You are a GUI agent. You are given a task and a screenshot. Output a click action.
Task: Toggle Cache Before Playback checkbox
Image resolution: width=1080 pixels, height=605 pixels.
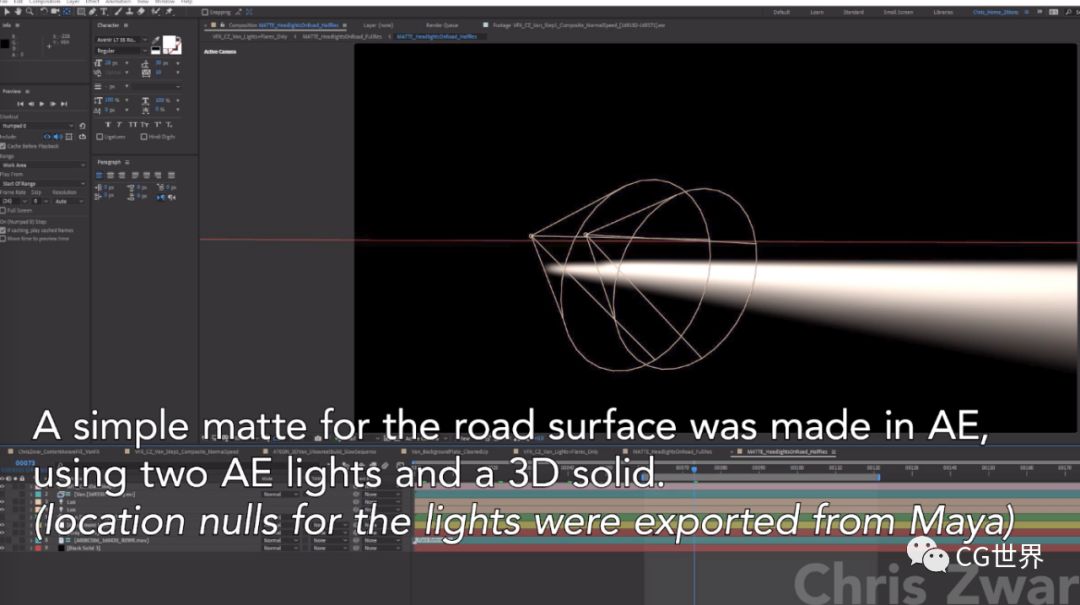tap(4, 146)
